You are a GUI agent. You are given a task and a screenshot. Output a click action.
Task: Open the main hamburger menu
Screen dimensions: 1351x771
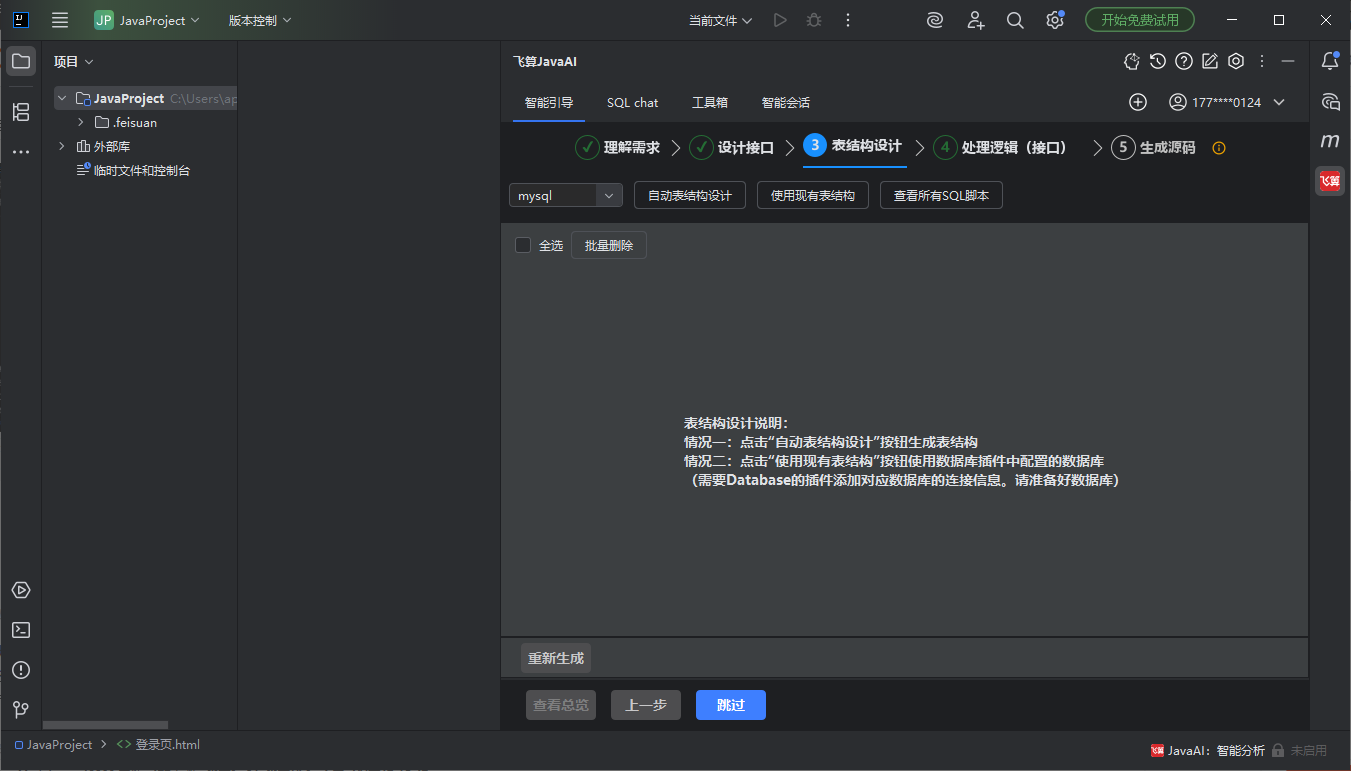pyautogui.click(x=60, y=20)
